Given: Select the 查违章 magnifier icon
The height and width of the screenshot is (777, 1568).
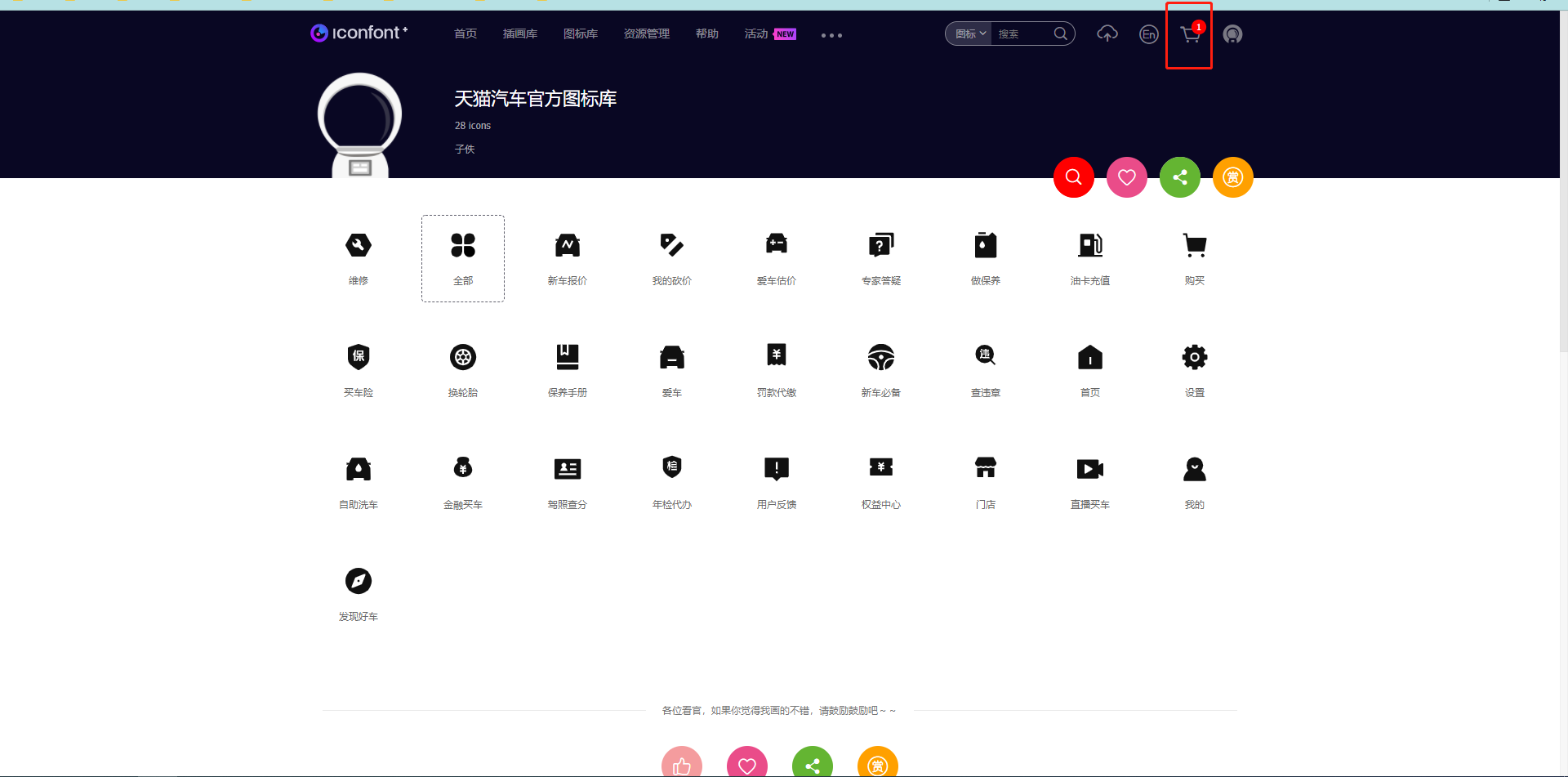Looking at the screenshot, I should tap(986, 355).
